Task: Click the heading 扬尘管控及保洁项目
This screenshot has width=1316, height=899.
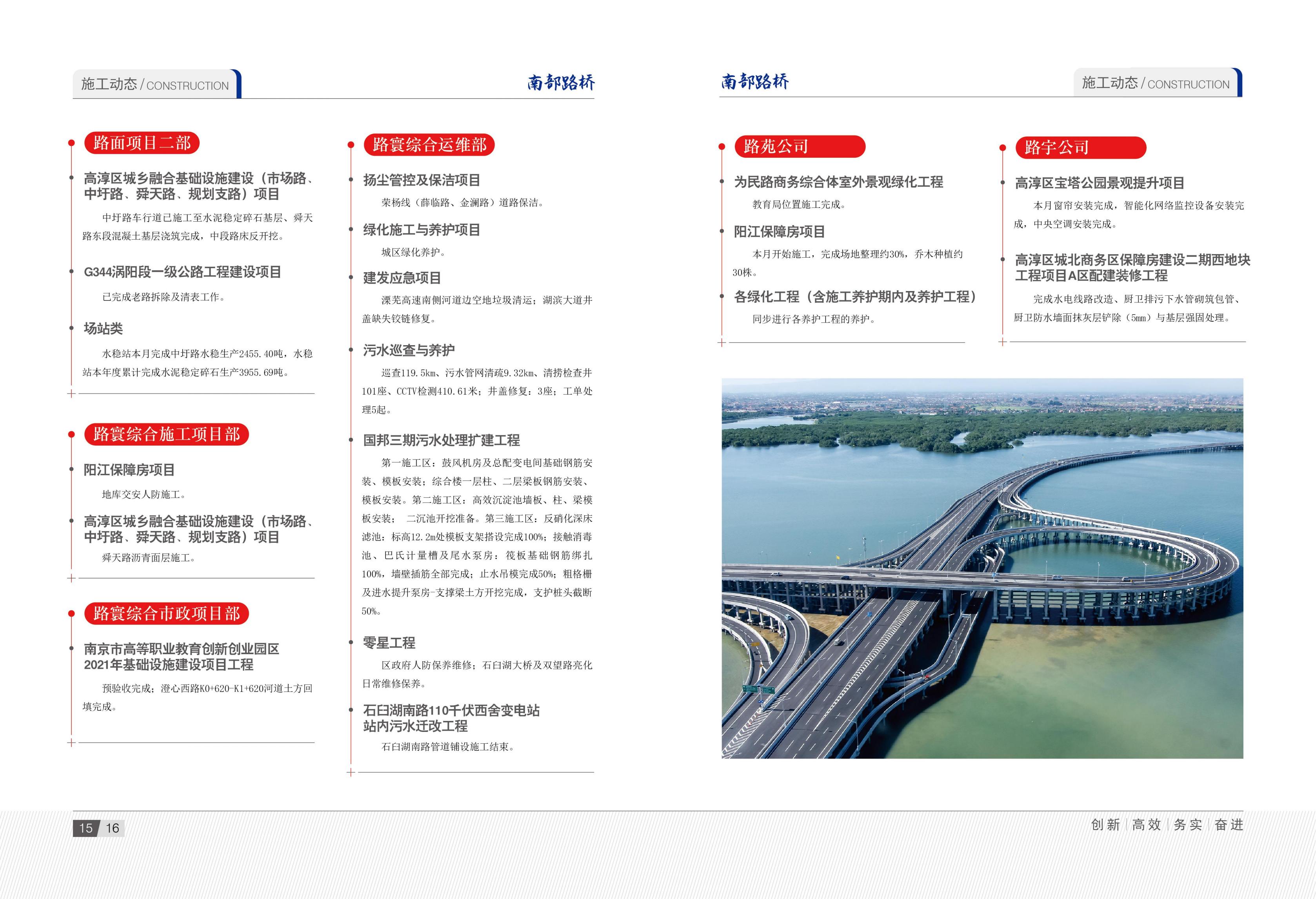Action: 421,180
